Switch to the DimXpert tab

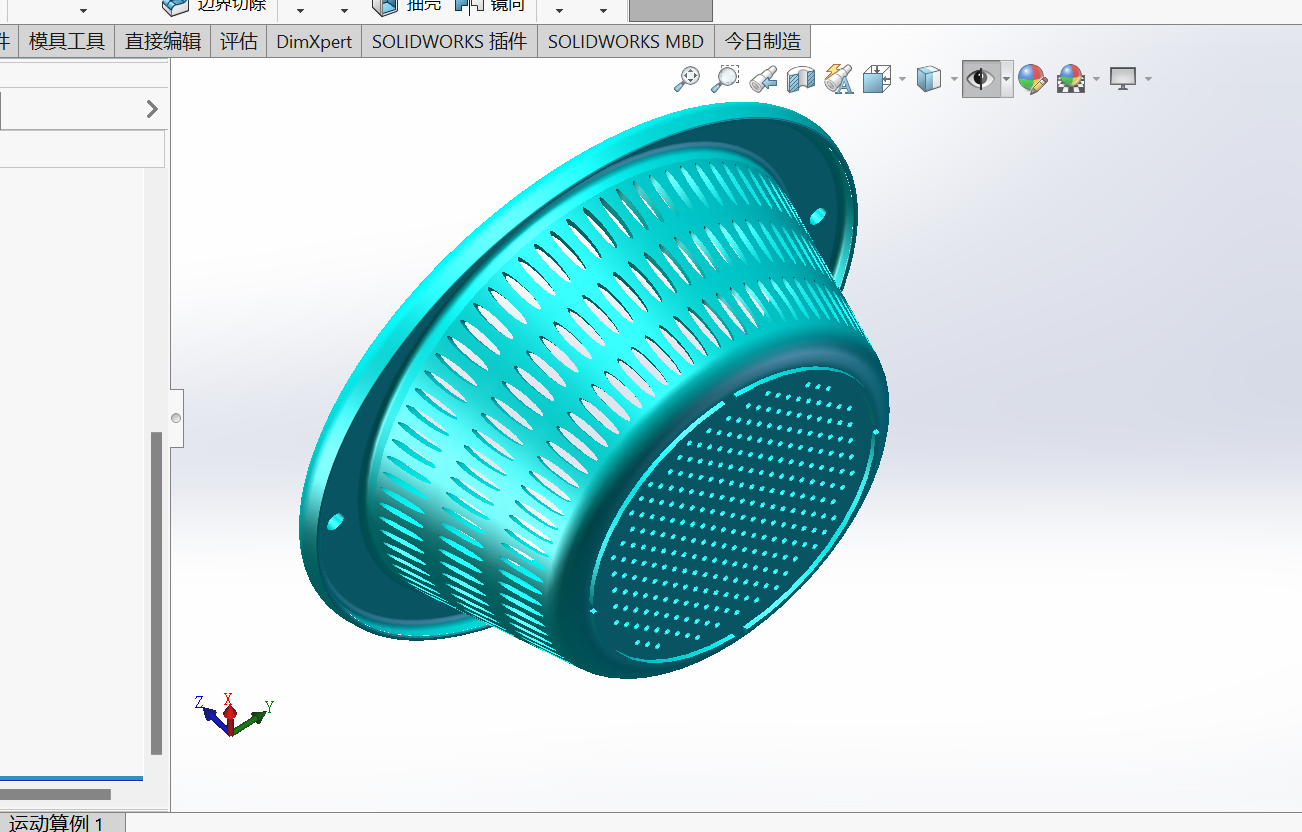314,42
